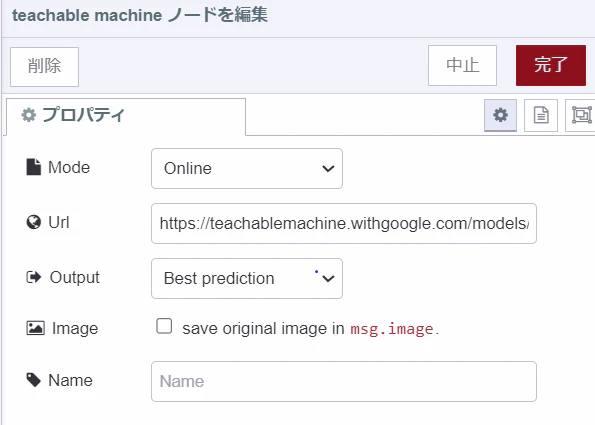
Task: Click gear icon in プロパティ tab
Action: point(28,115)
